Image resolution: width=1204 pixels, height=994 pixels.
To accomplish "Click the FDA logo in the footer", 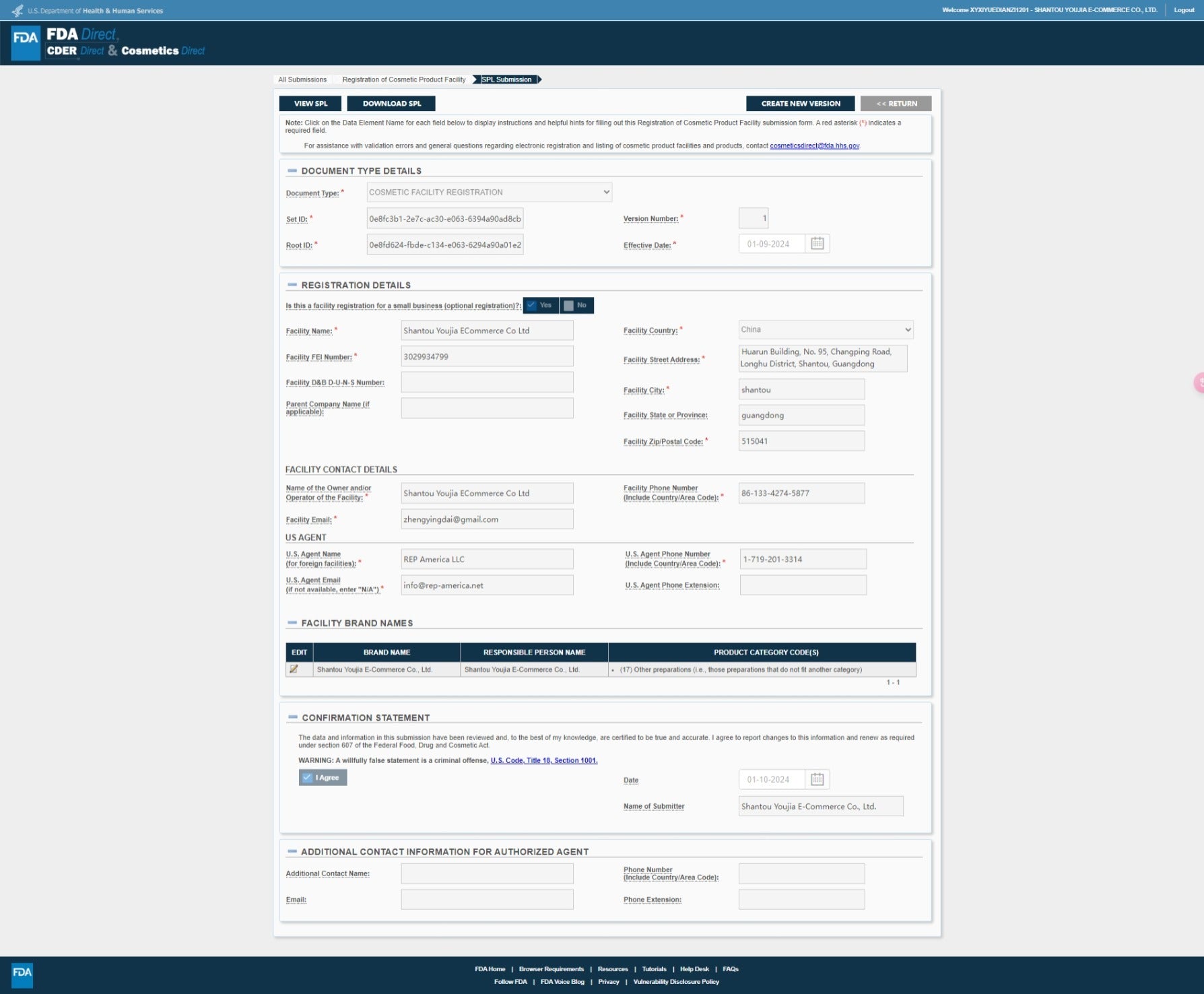I will (x=22, y=973).
